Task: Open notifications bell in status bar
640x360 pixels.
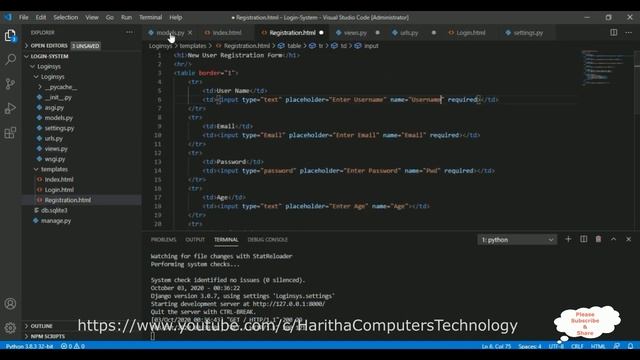Action: click(630, 346)
